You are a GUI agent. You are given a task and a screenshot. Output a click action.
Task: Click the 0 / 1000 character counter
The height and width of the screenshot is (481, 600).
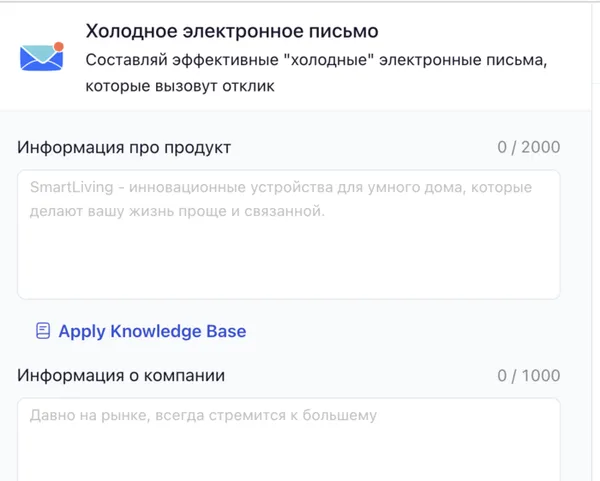528,376
